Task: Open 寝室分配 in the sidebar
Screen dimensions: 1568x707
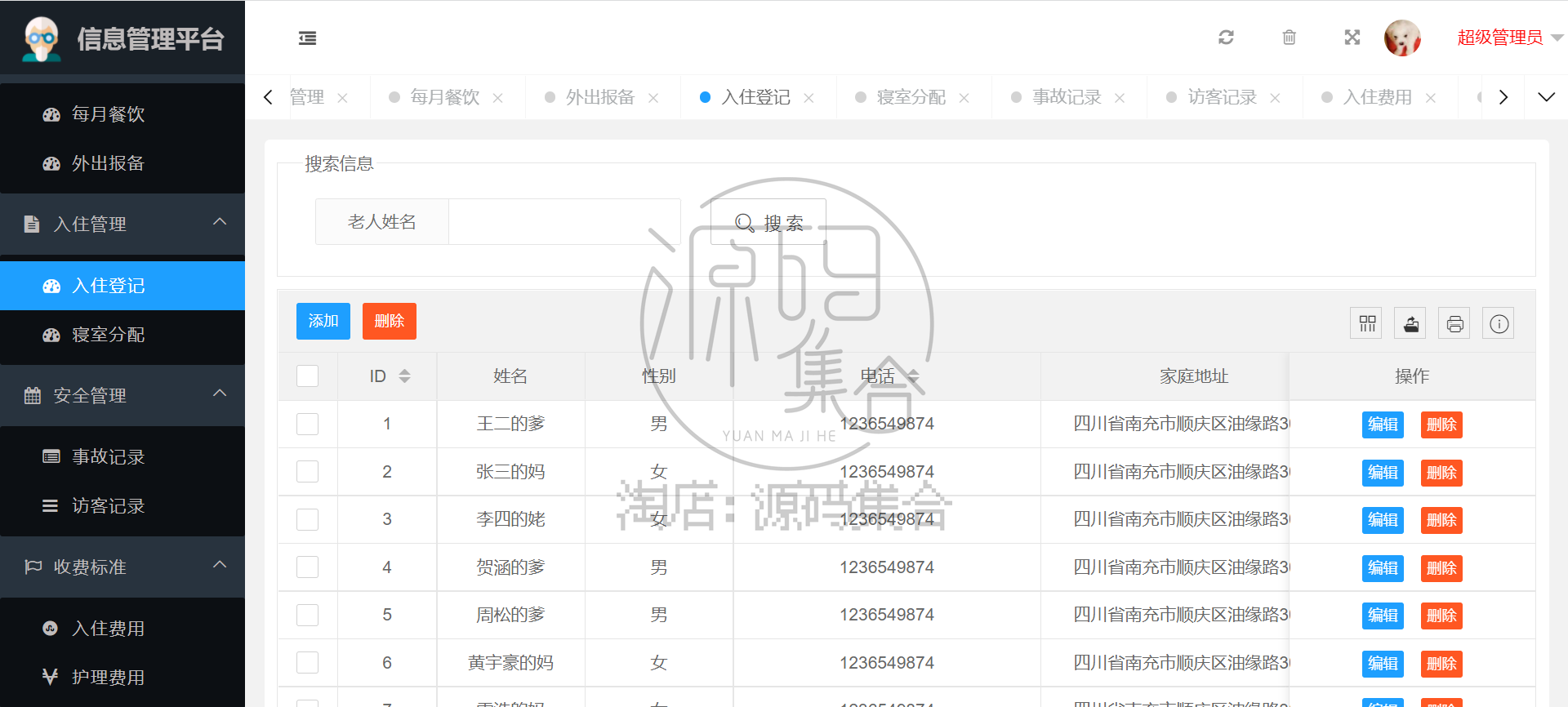Action: pyautogui.click(x=122, y=335)
